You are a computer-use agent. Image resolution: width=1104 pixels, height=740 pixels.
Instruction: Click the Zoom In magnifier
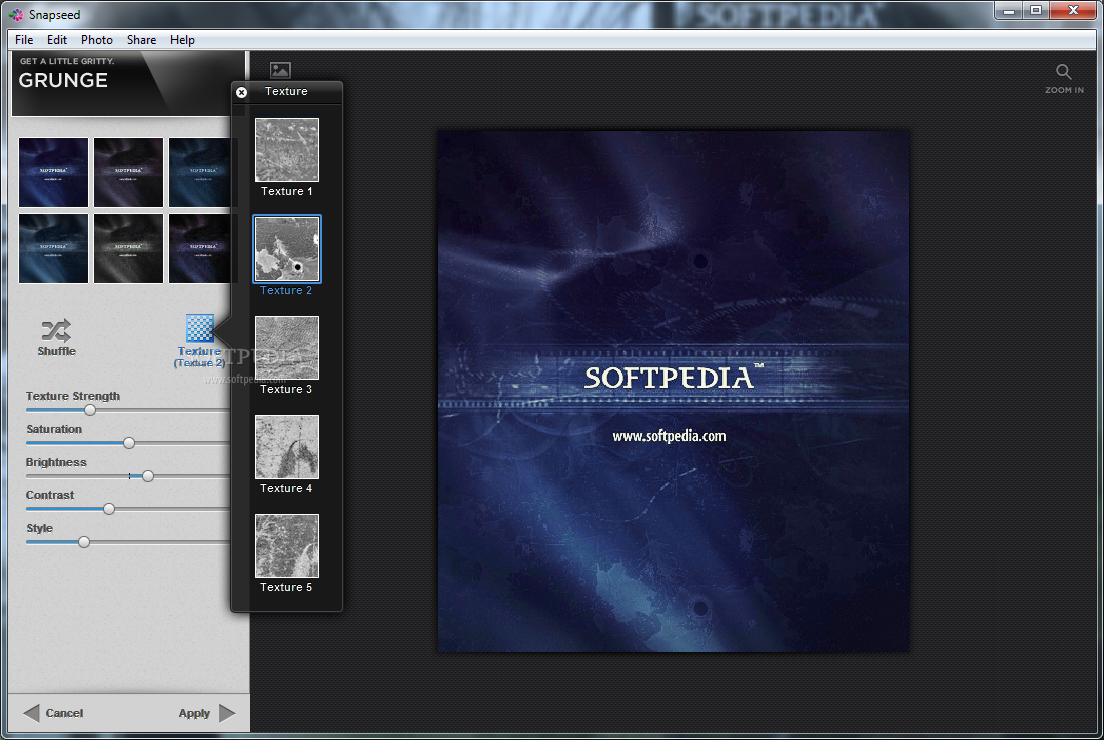tap(1063, 72)
